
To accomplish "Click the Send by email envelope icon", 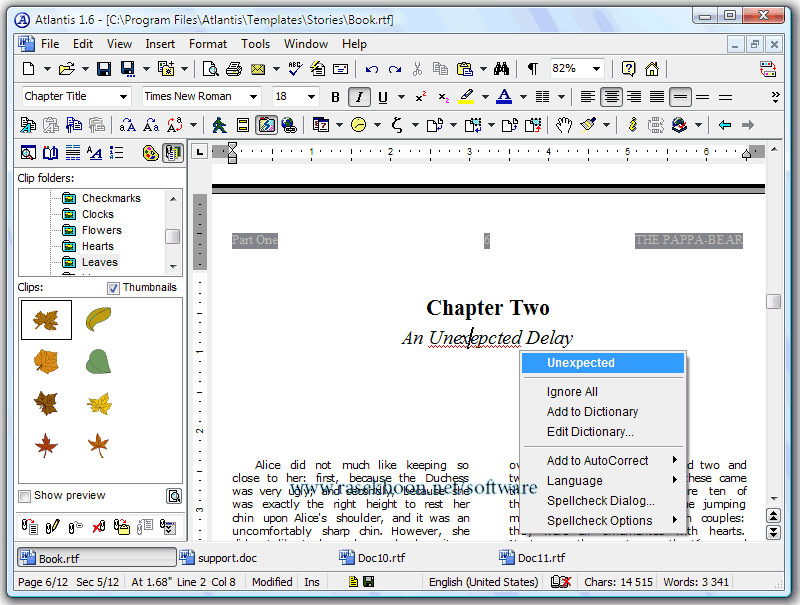I will (x=258, y=68).
